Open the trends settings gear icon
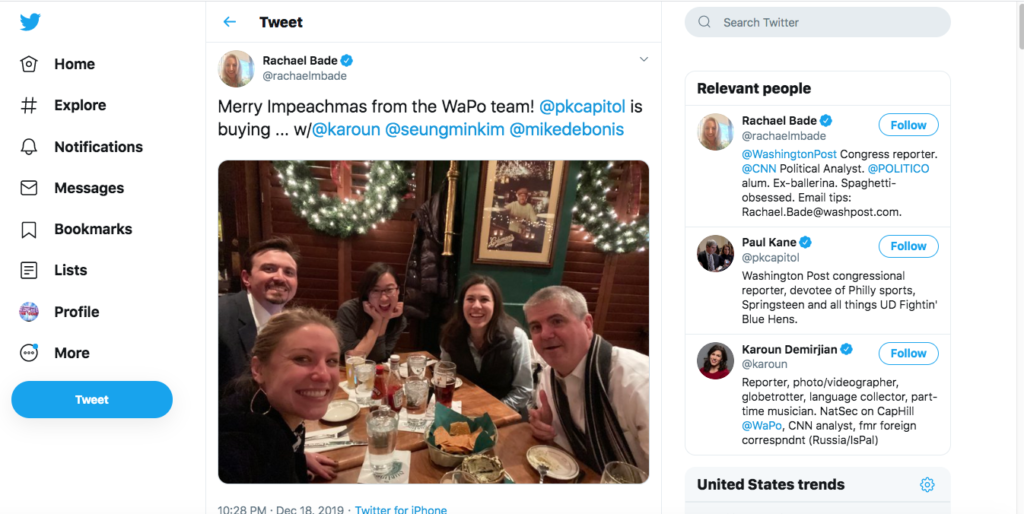 pyautogui.click(x=927, y=485)
